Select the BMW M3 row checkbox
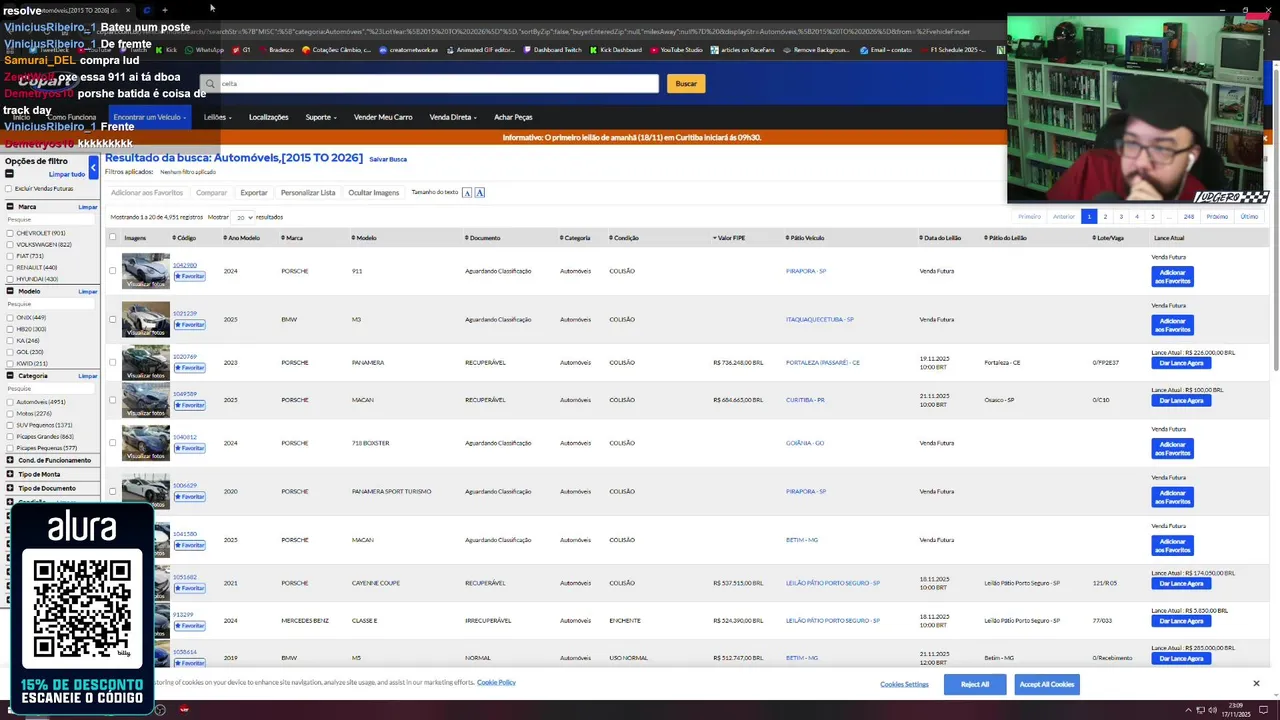The height and width of the screenshot is (720, 1280). pyautogui.click(x=113, y=320)
